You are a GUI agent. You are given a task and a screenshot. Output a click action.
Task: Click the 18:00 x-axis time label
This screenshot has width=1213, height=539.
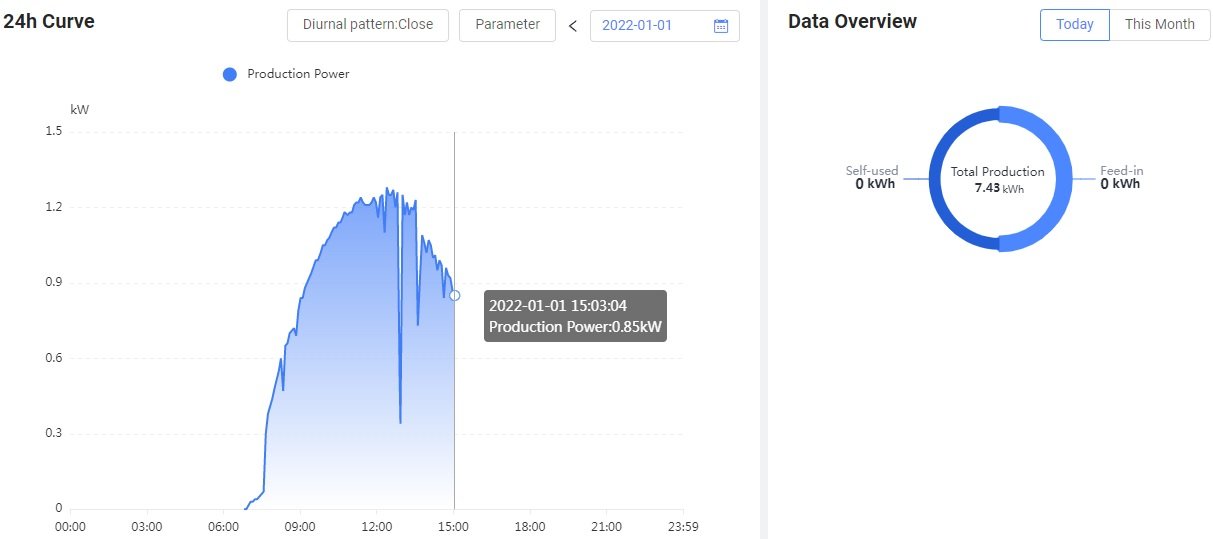pyautogui.click(x=529, y=527)
